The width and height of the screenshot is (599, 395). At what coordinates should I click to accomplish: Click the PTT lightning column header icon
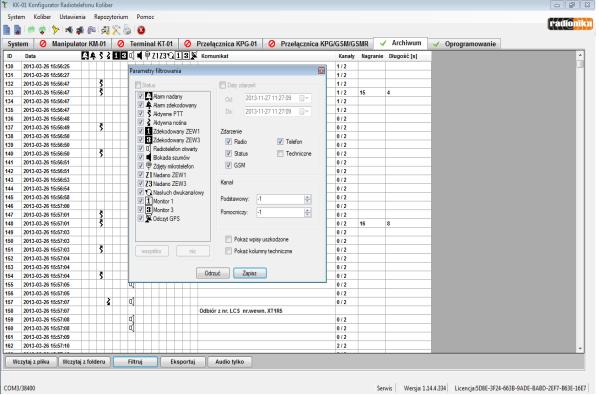[101, 56]
